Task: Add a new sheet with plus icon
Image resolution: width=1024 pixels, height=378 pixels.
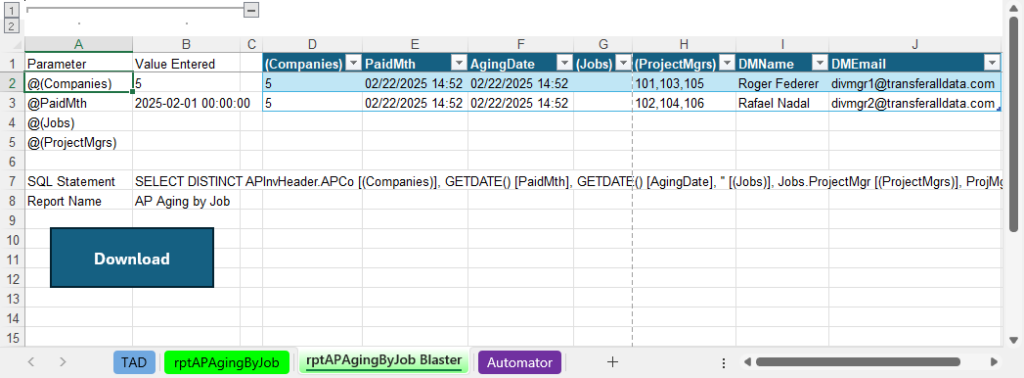Action: point(612,362)
